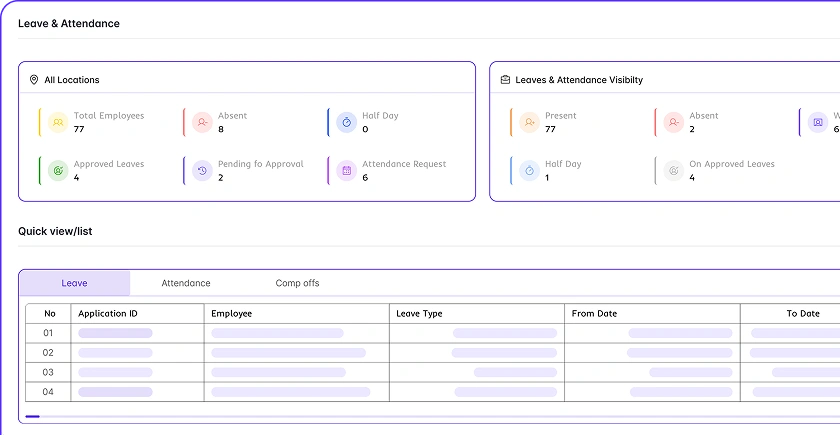Image resolution: width=840 pixels, height=435 pixels.
Task: Click the Attendance Request calendar icon
Action: point(347,171)
